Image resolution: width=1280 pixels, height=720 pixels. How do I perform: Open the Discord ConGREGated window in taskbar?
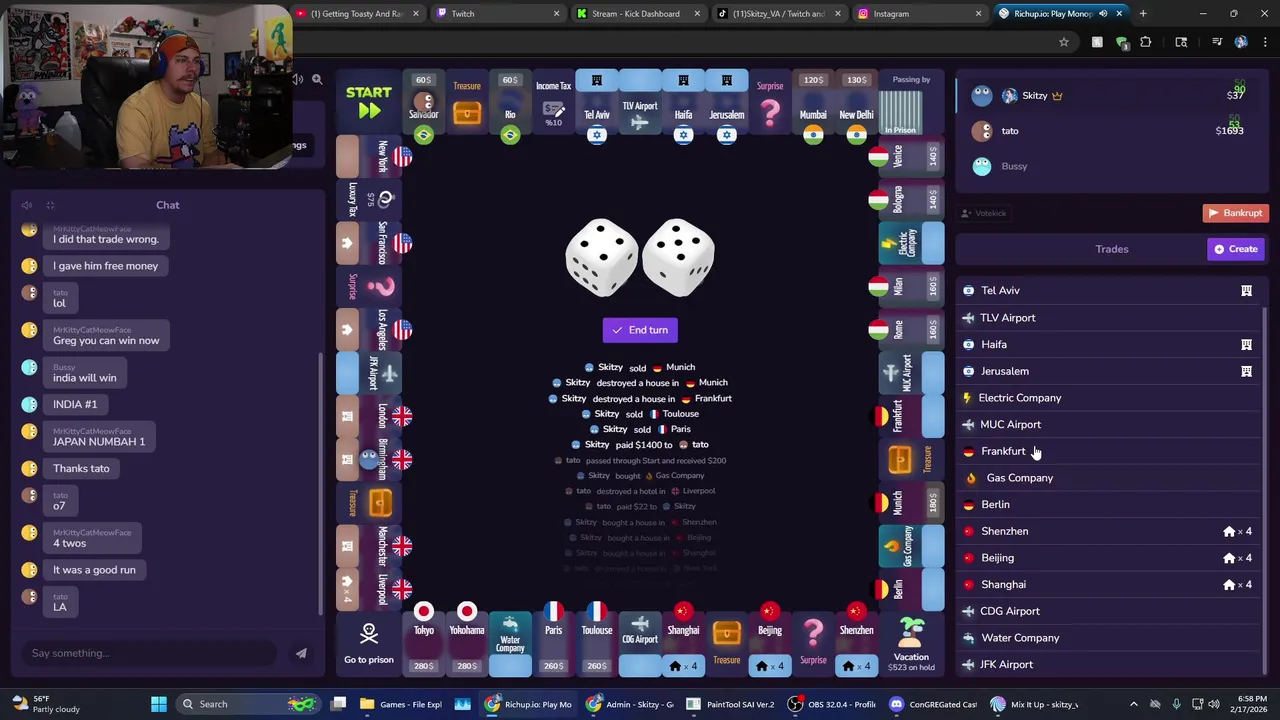[x=934, y=704]
